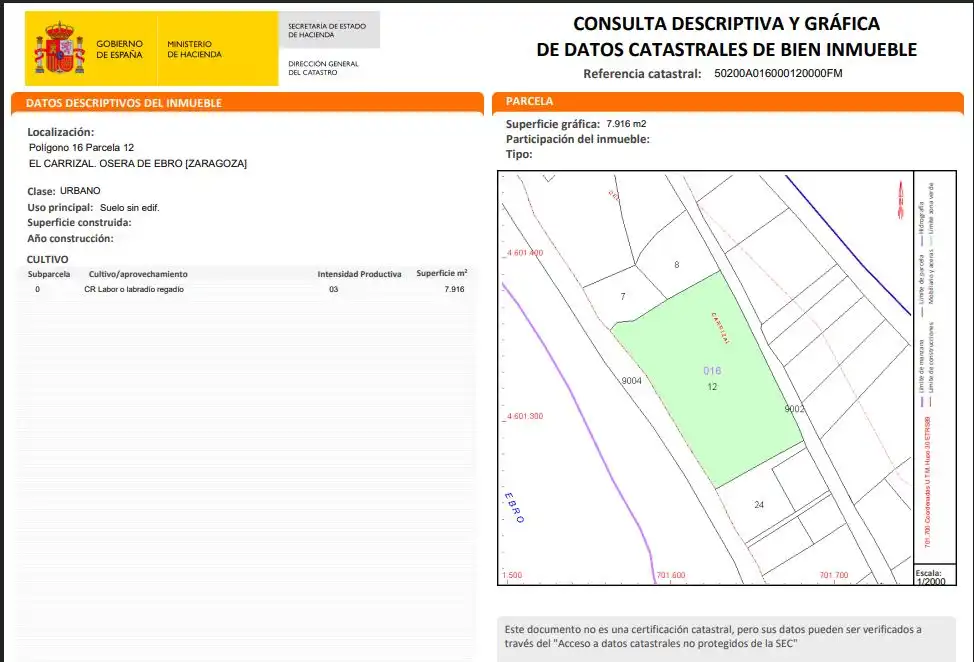Click the red 'CARRIZAL' map label
This screenshot has width=974, height=662.
[721, 328]
